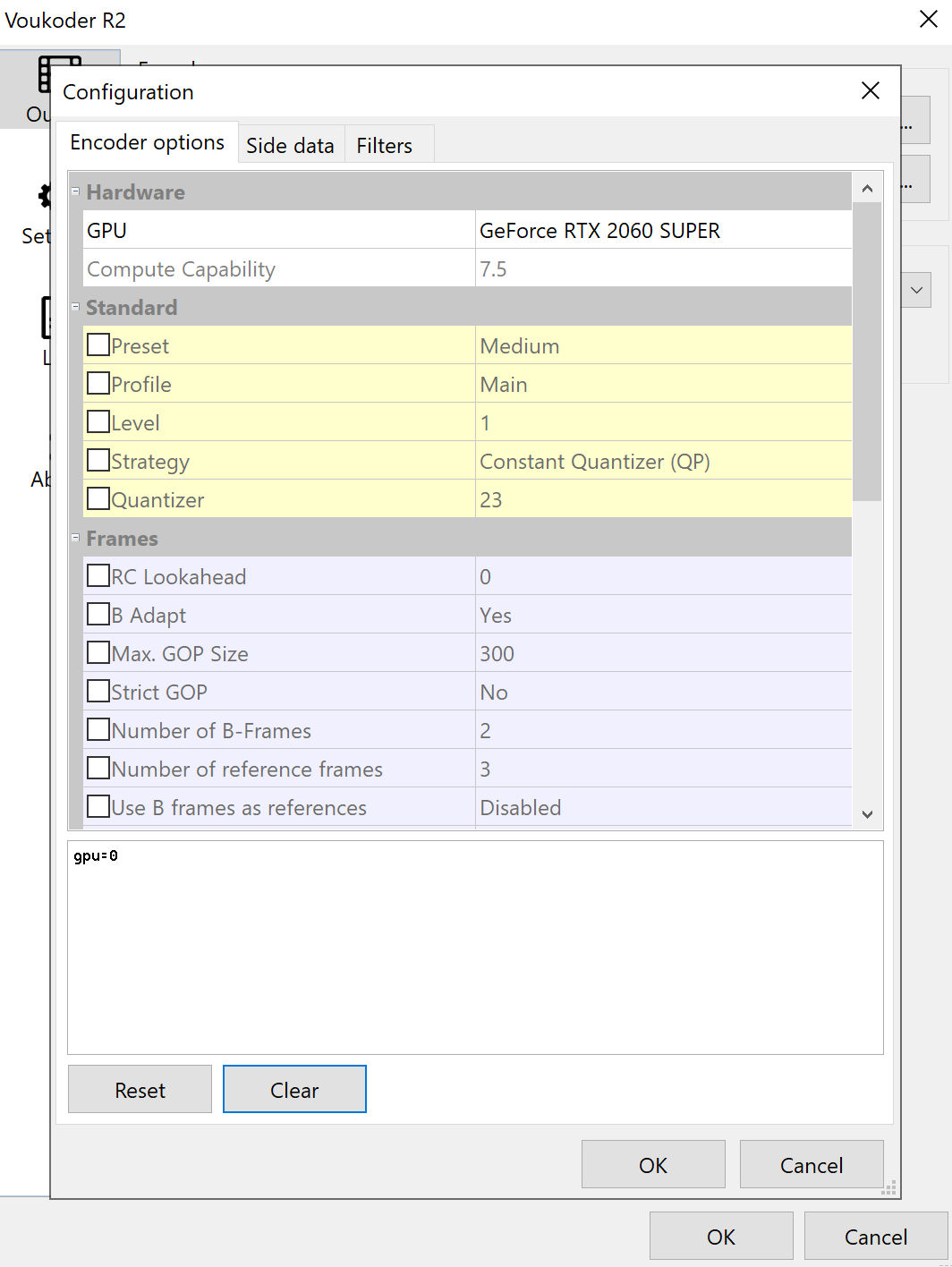Collapse the Frames section

76,538
